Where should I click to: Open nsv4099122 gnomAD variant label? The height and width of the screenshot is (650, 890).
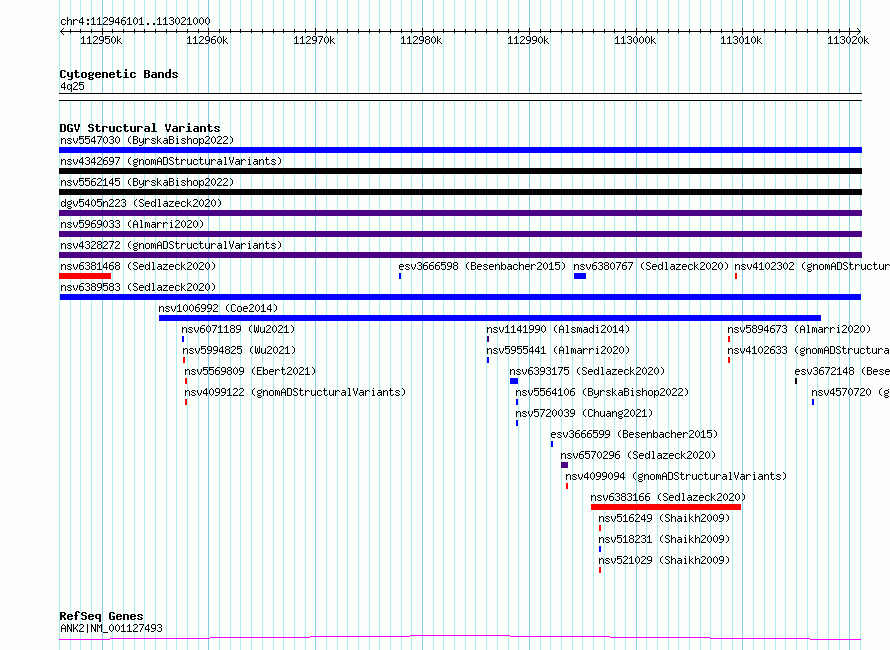pyautogui.click(x=295, y=392)
